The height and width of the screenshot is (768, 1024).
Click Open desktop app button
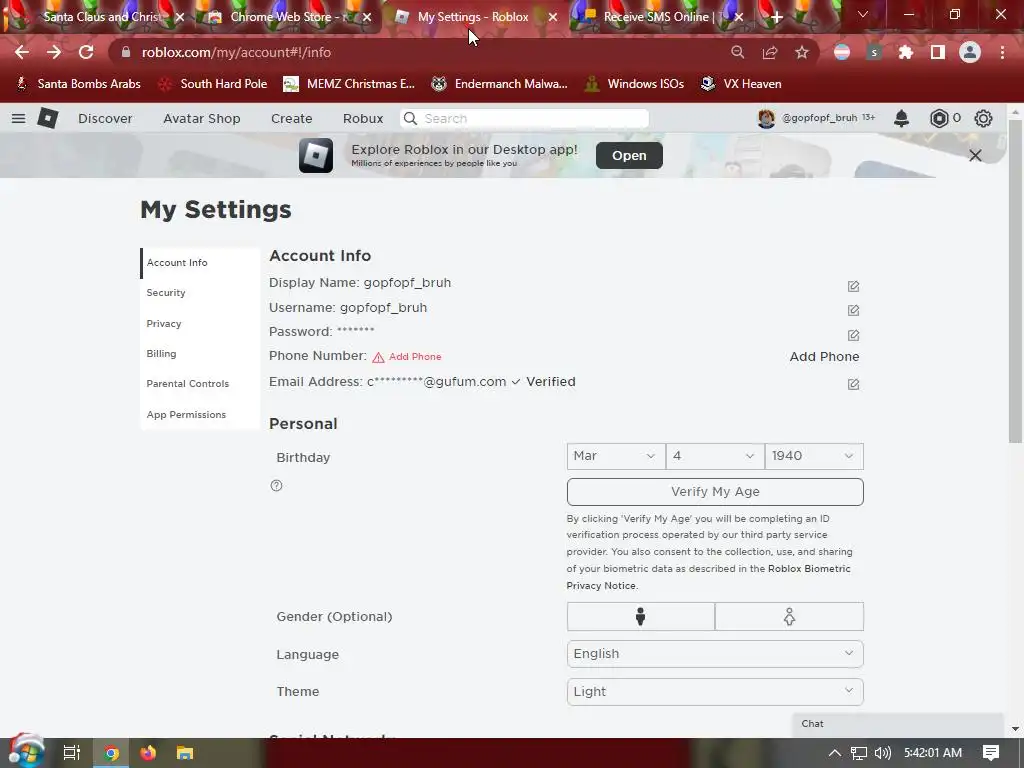[x=629, y=155]
